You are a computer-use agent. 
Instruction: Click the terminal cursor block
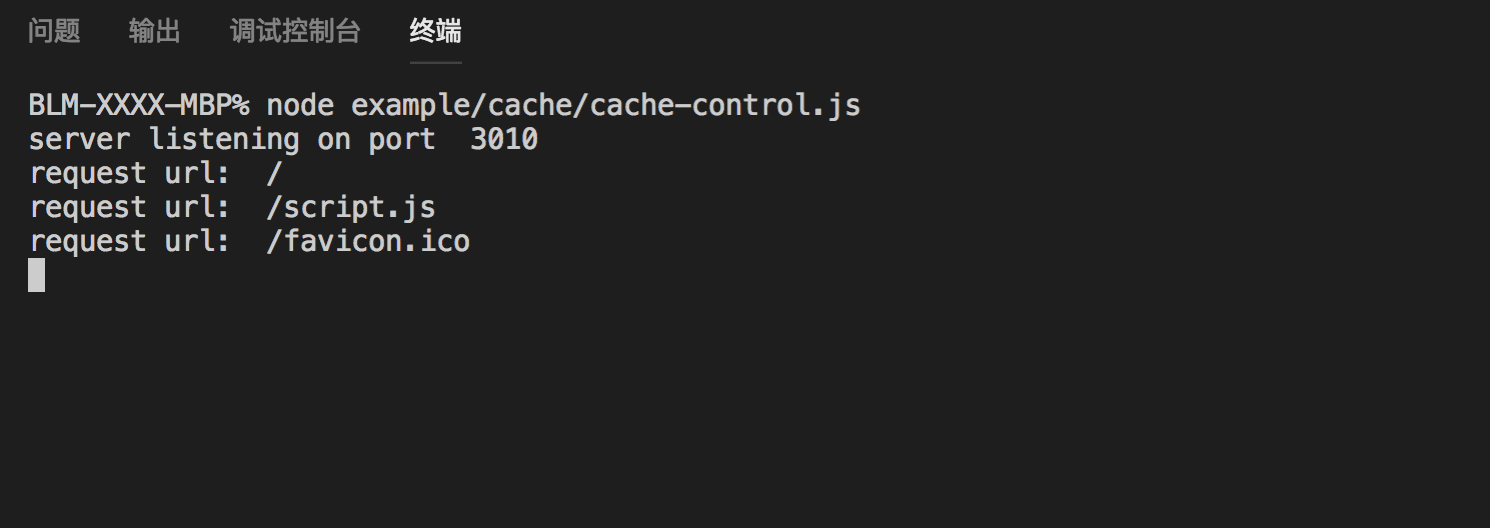pyautogui.click(x=36, y=275)
